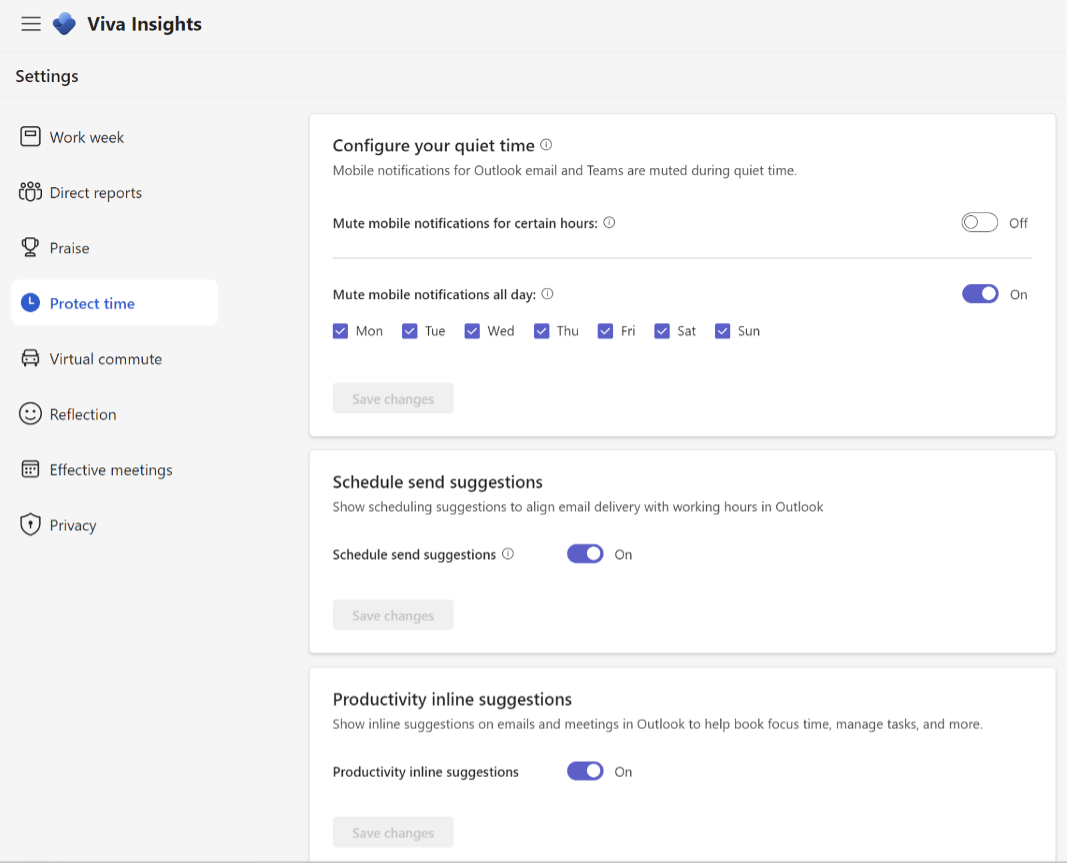Uncheck the Mon checkbox

click(340, 330)
